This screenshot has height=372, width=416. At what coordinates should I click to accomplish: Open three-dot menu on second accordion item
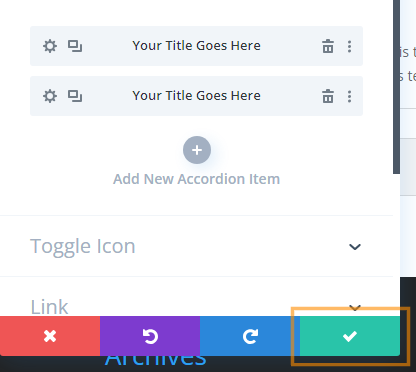[x=349, y=96]
